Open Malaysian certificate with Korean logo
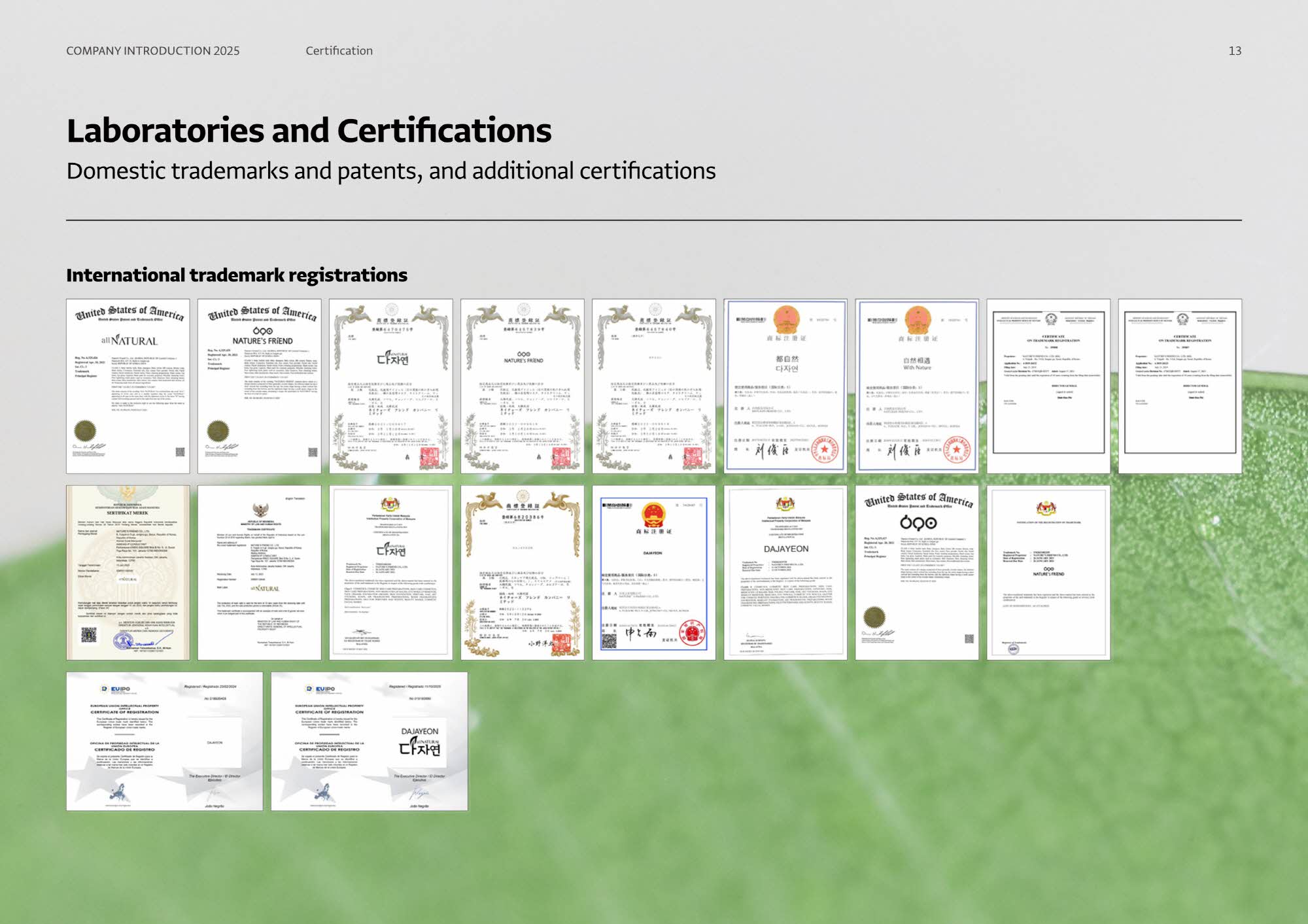The width and height of the screenshot is (1308, 924). (390, 572)
